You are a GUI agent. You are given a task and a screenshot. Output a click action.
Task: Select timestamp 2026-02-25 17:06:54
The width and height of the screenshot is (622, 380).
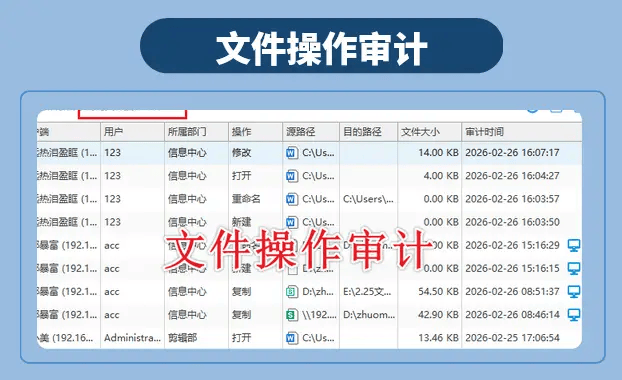coord(512,338)
